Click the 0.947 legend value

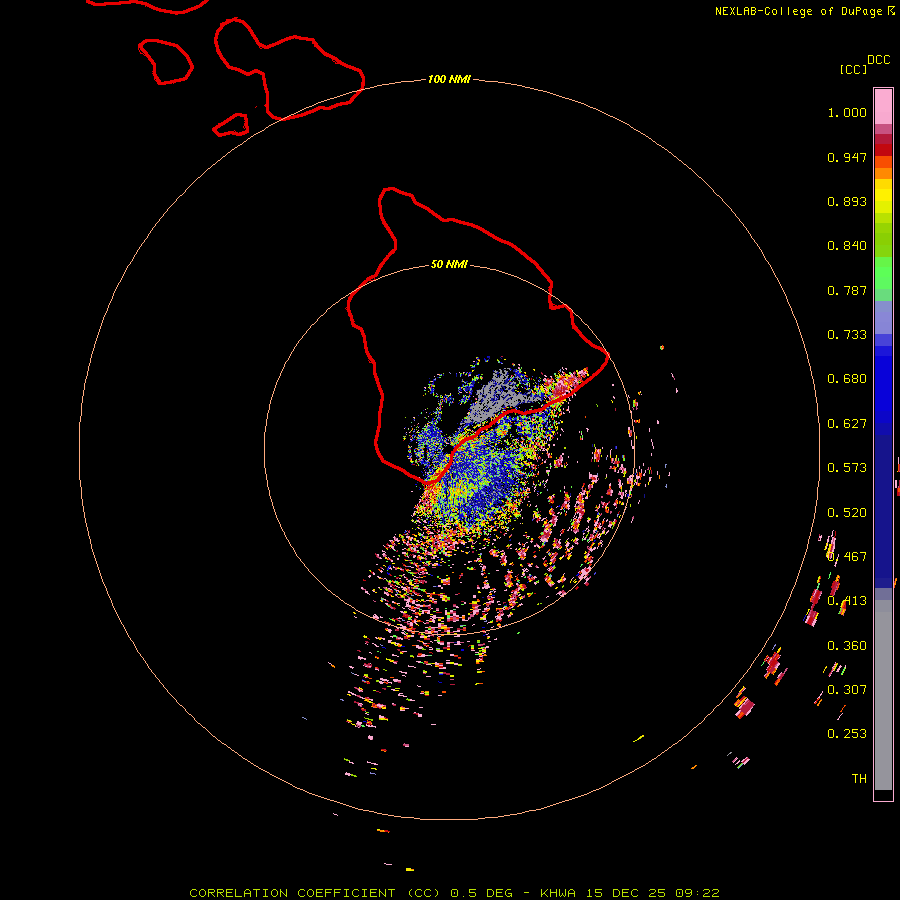click(x=847, y=157)
